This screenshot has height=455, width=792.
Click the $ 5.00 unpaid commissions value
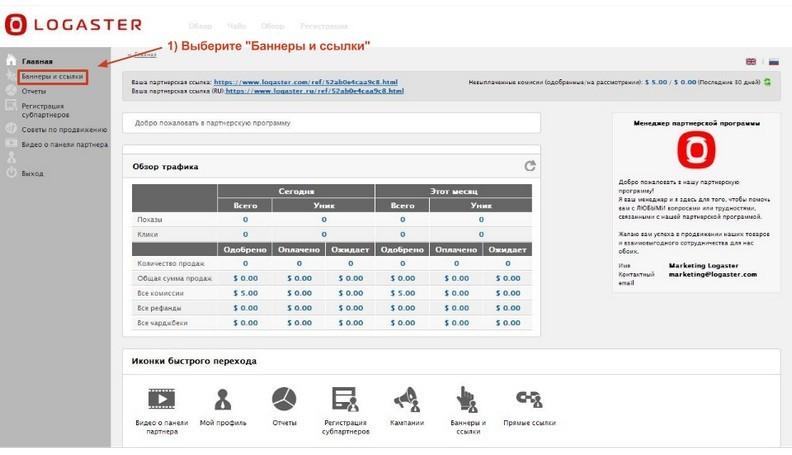656,82
